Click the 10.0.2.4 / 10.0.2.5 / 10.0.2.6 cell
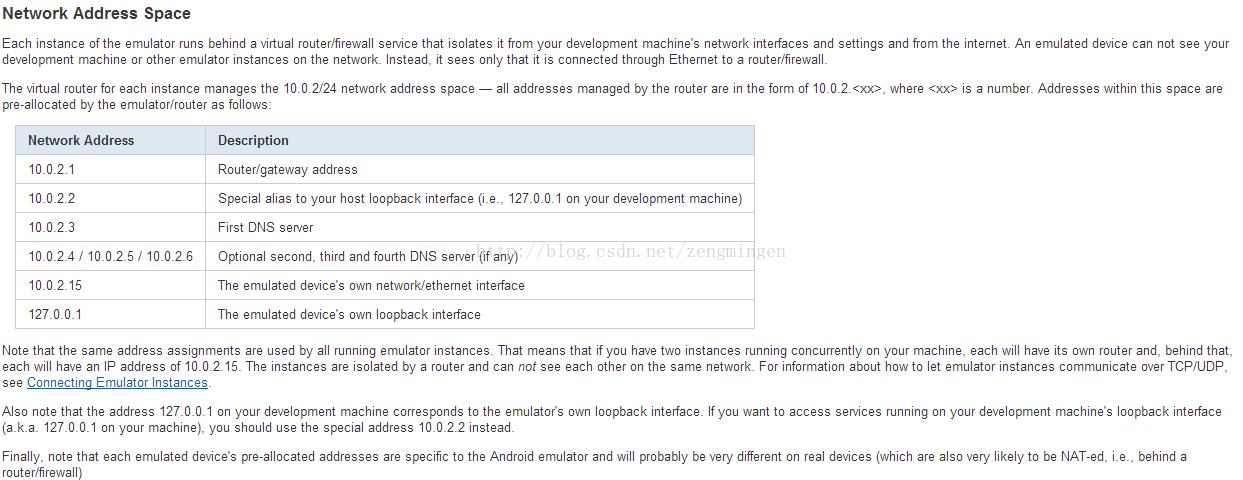1243x480 pixels. [x=110, y=256]
